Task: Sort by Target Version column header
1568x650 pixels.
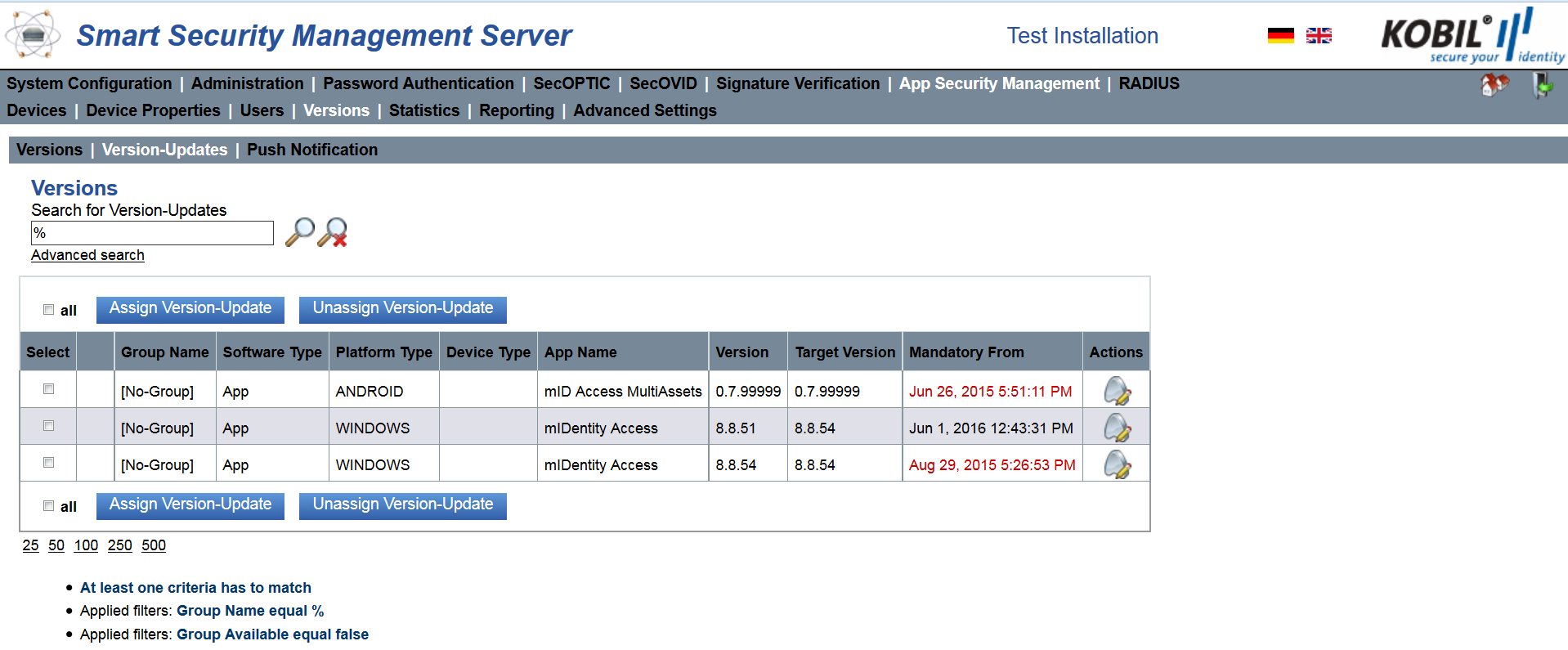Action: coord(845,352)
